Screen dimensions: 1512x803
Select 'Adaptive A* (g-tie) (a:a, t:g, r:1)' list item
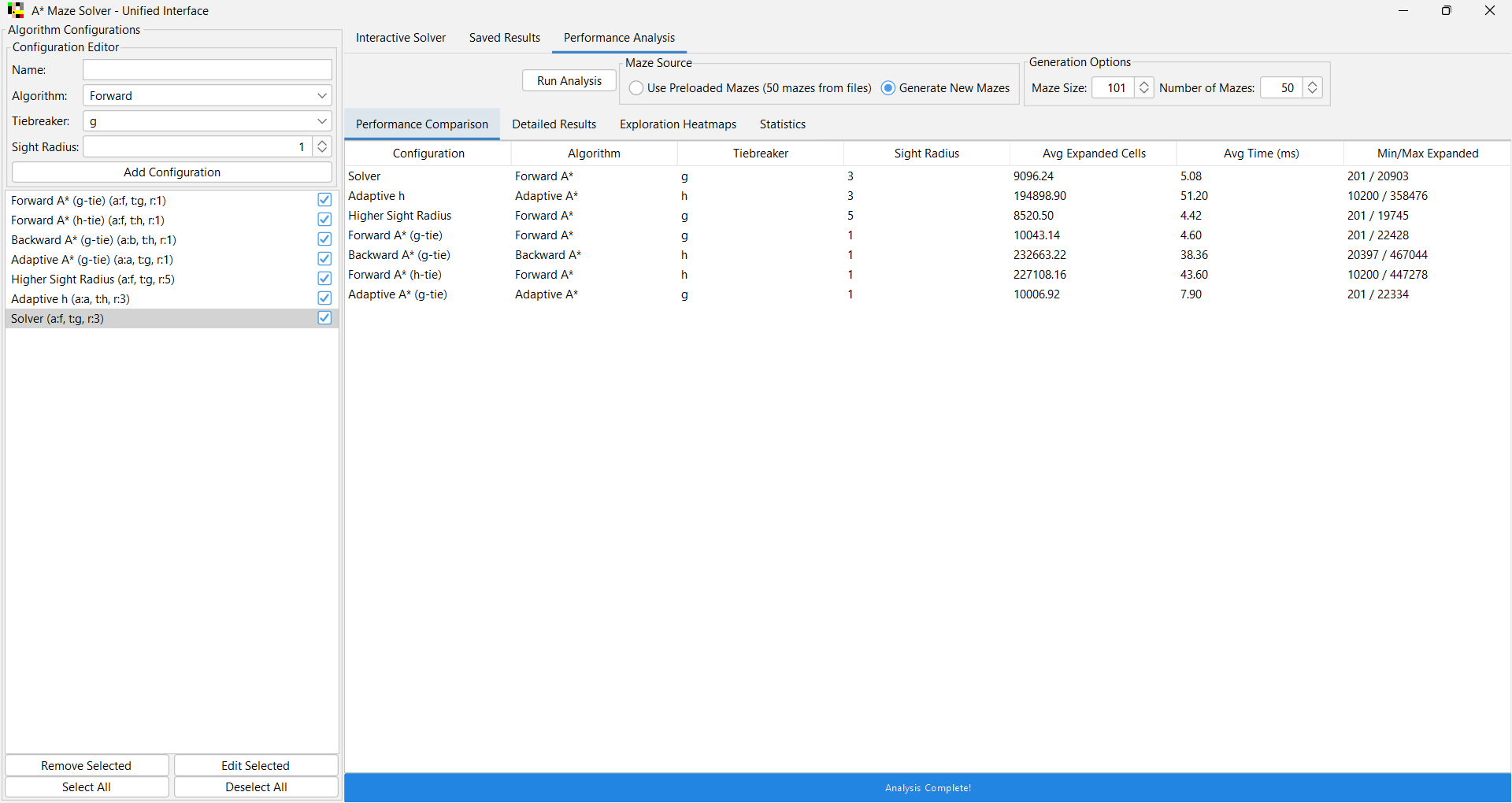tap(172, 259)
